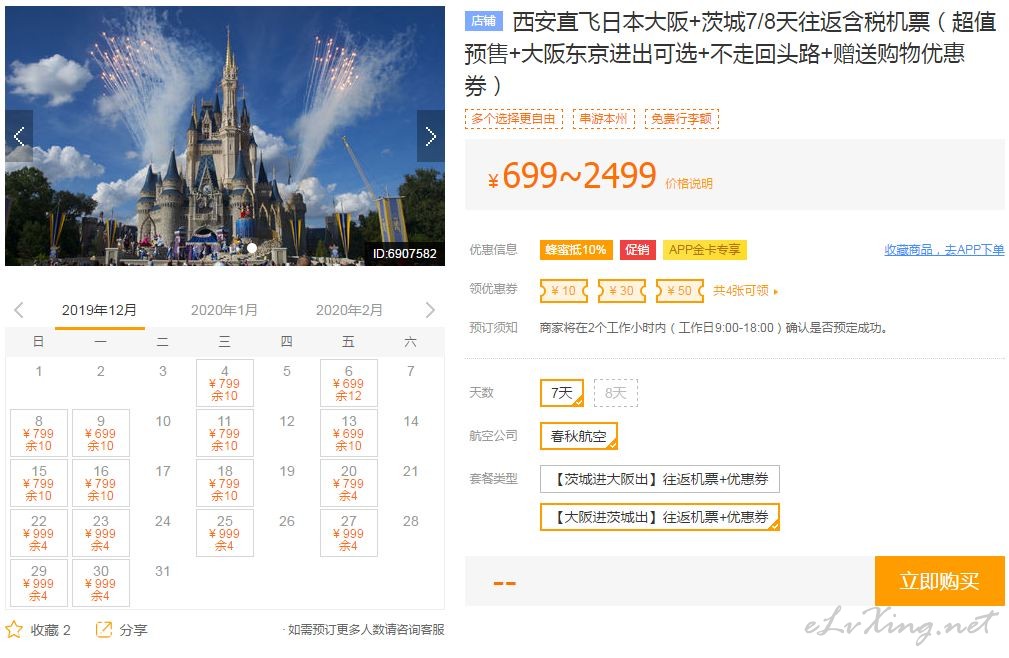Click the white carousel indicator dot
This screenshot has width=1009, height=658.
[x=252, y=248]
